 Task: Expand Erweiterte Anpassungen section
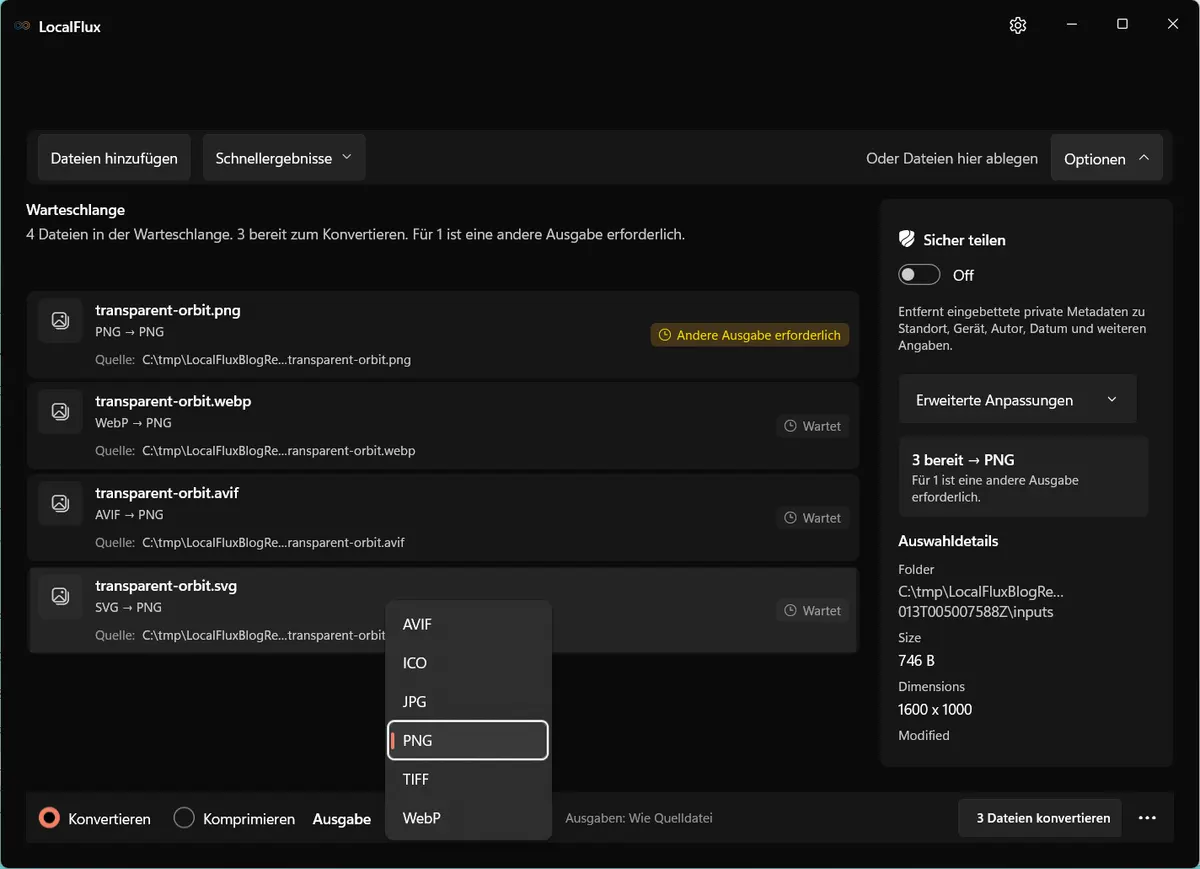pos(1017,400)
